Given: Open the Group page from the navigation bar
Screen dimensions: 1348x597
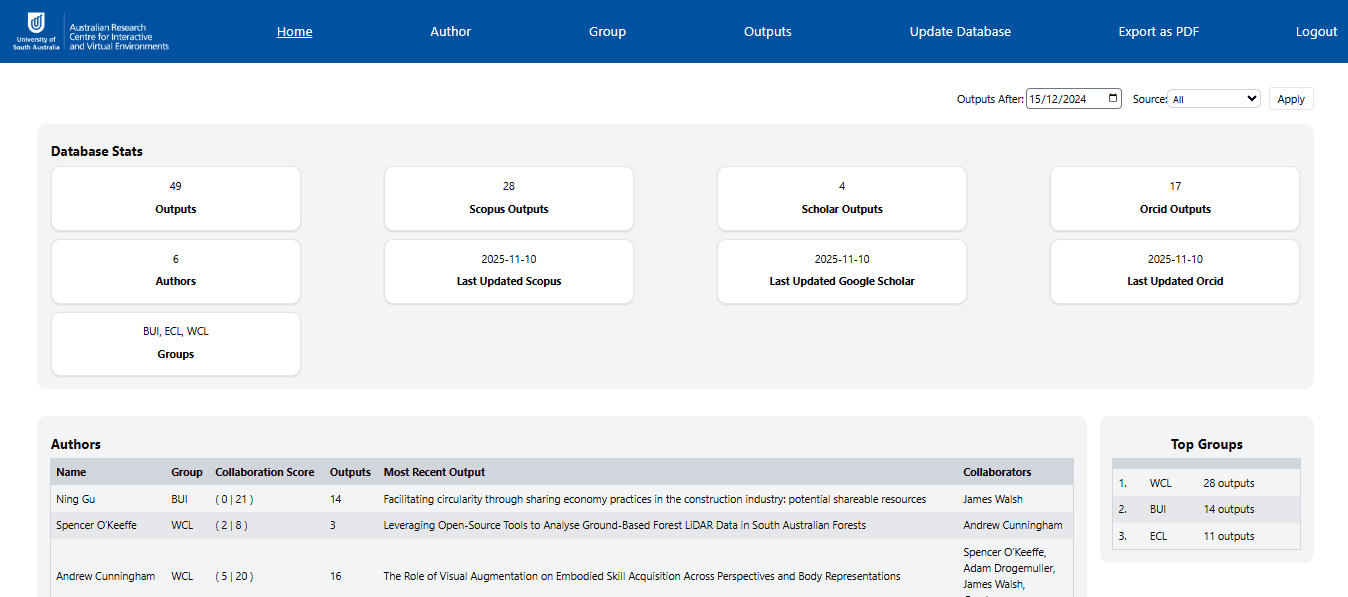Looking at the screenshot, I should tap(607, 31).
